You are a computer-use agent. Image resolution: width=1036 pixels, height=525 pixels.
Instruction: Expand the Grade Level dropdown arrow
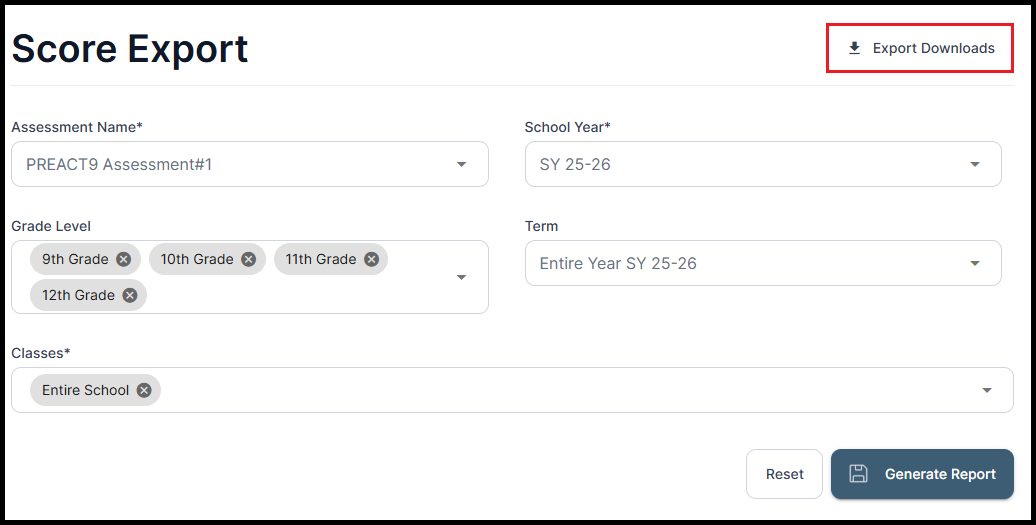tap(461, 277)
